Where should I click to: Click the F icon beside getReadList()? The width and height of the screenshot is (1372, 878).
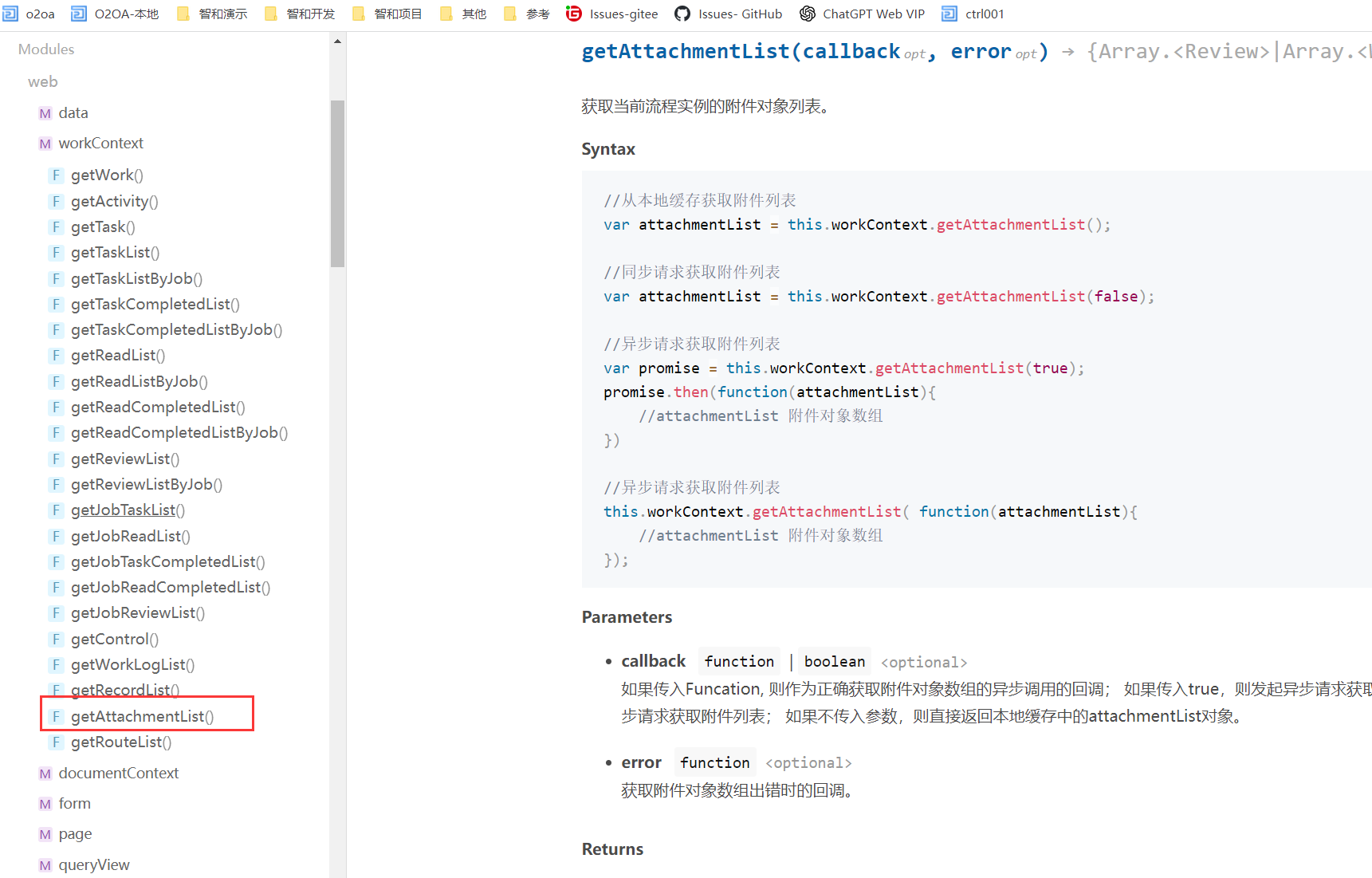coord(56,356)
